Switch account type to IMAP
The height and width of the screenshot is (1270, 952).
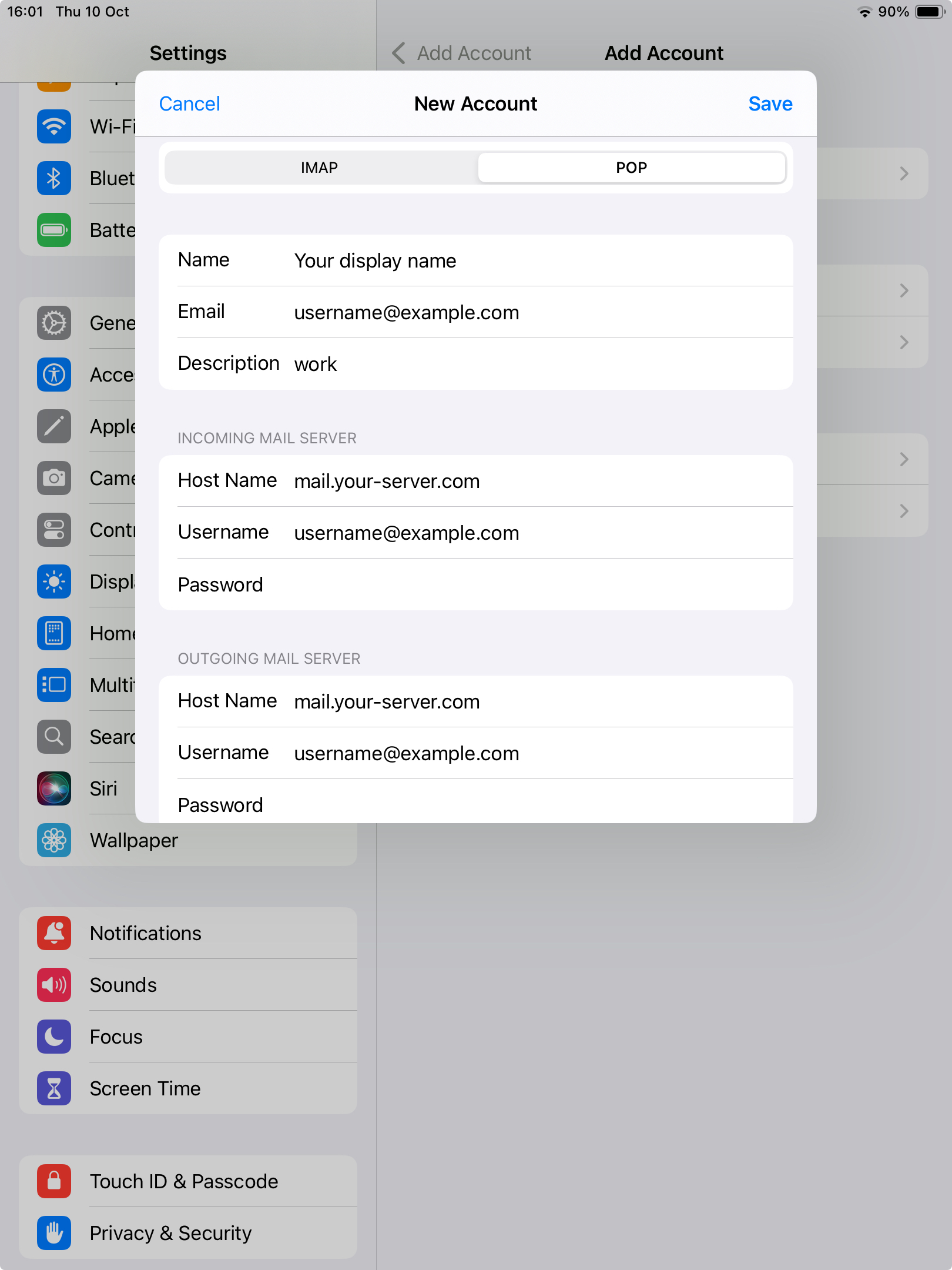320,168
